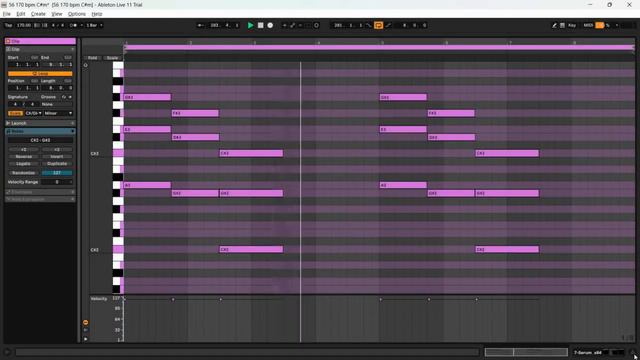
Task: Start playback with the green Play button
Action: tap(250, 25)
